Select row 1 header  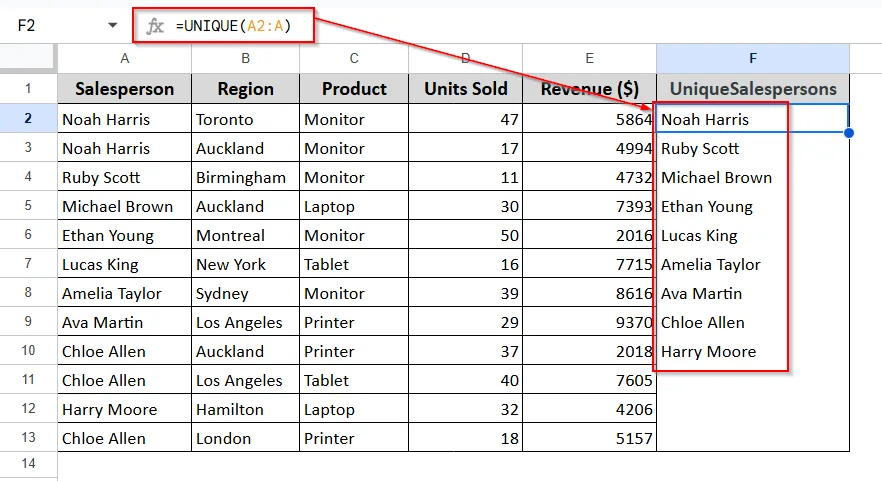[x=28, y=88]
